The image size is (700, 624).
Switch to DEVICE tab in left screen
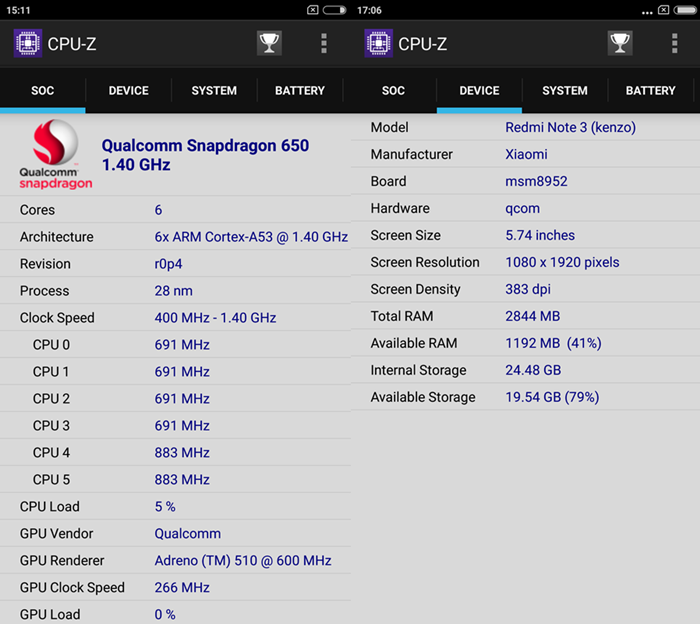(129, 91)
